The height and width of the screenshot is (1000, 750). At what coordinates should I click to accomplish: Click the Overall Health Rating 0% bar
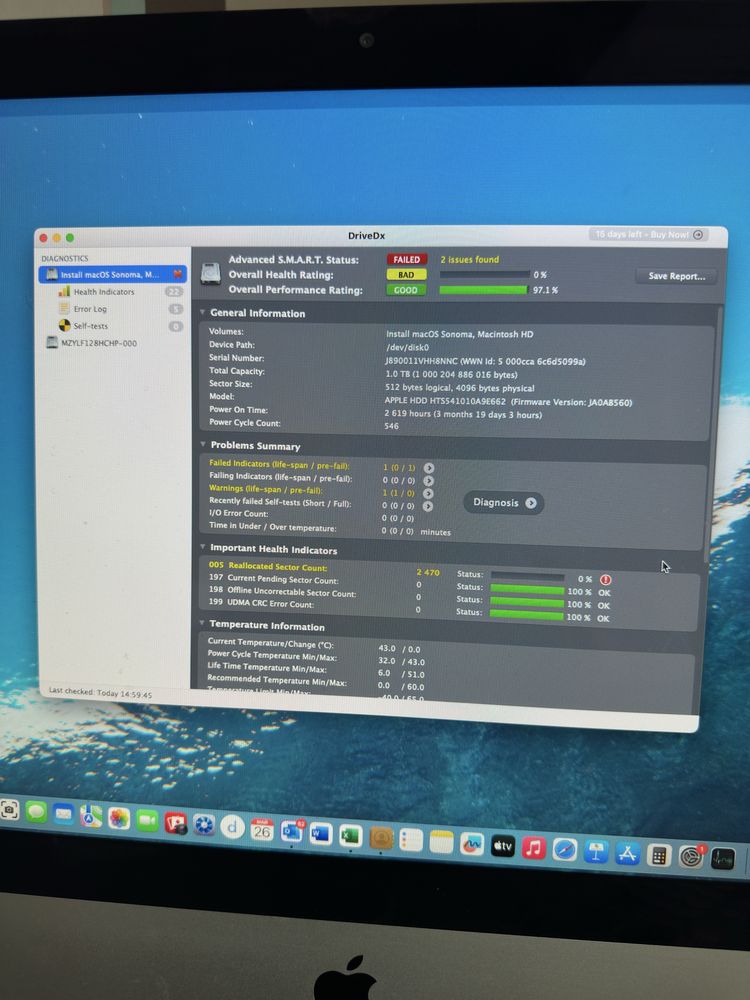(484, 275)
